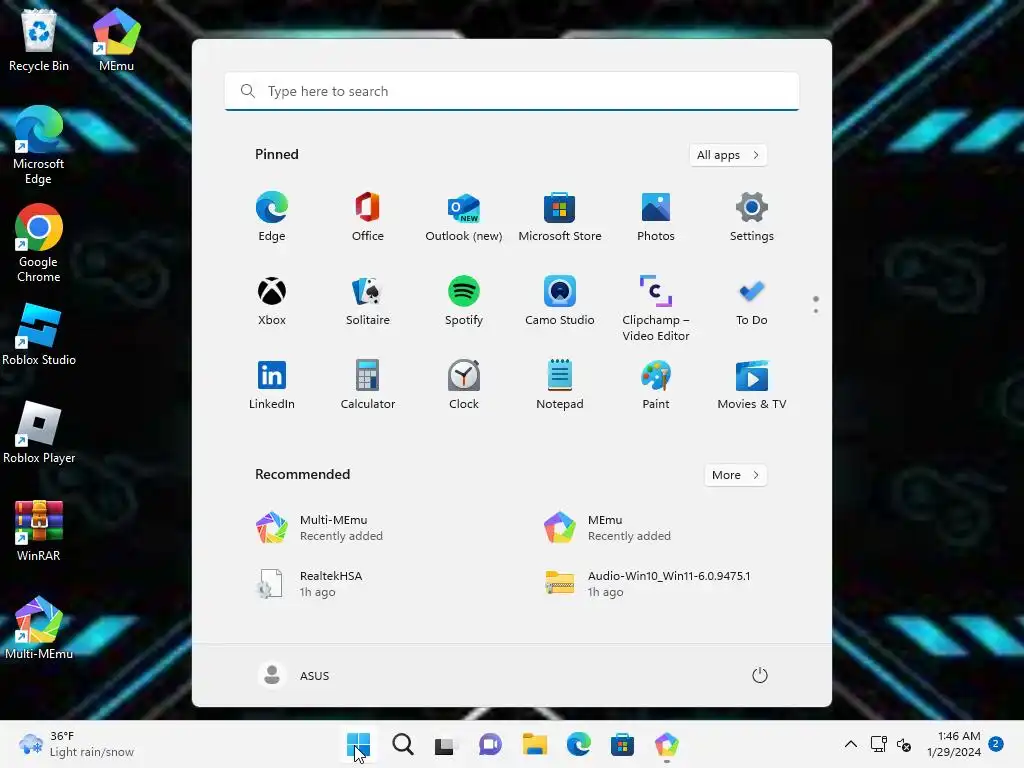The image size is (1024, 768).
Task: Open Edge from the taskbar
Action: pos(578,744)
